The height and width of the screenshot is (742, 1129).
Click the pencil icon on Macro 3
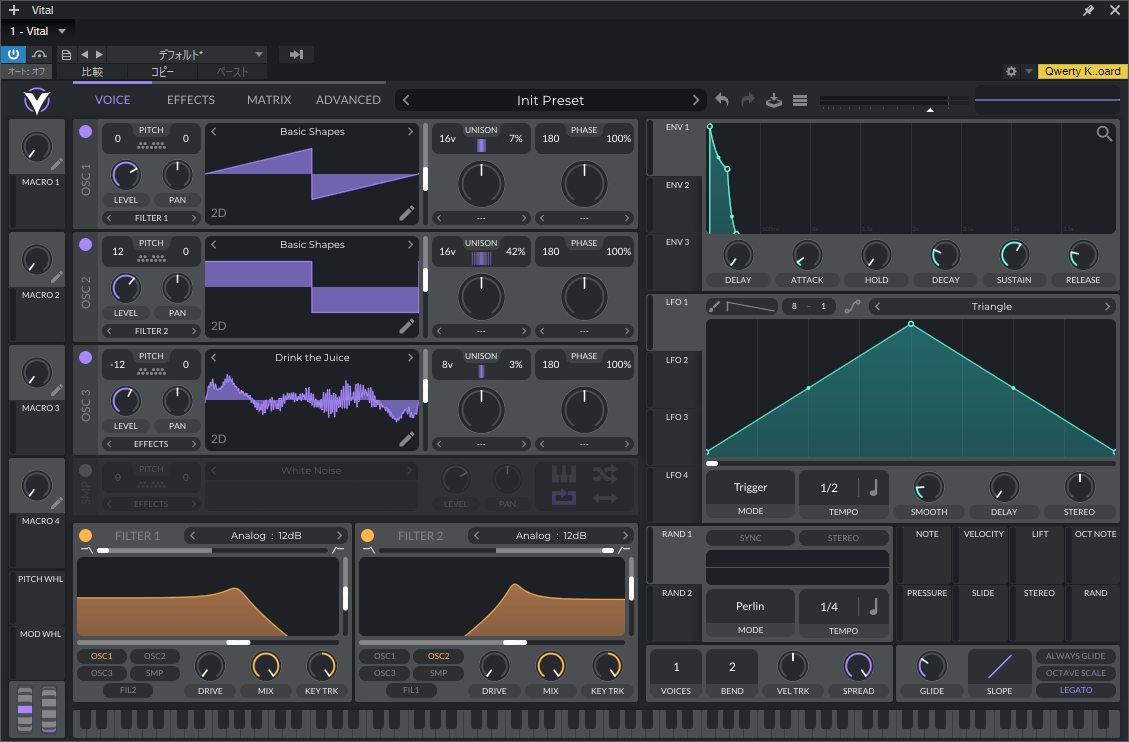point(57,390)
